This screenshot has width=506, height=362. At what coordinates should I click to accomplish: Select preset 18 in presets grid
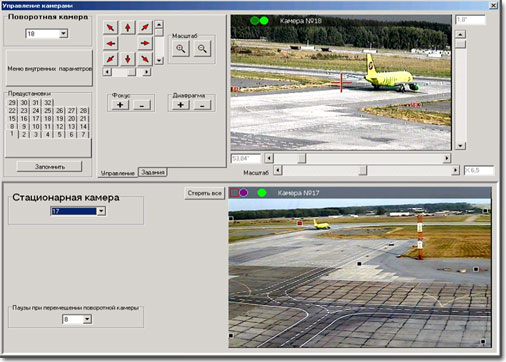tap(48, 119)
